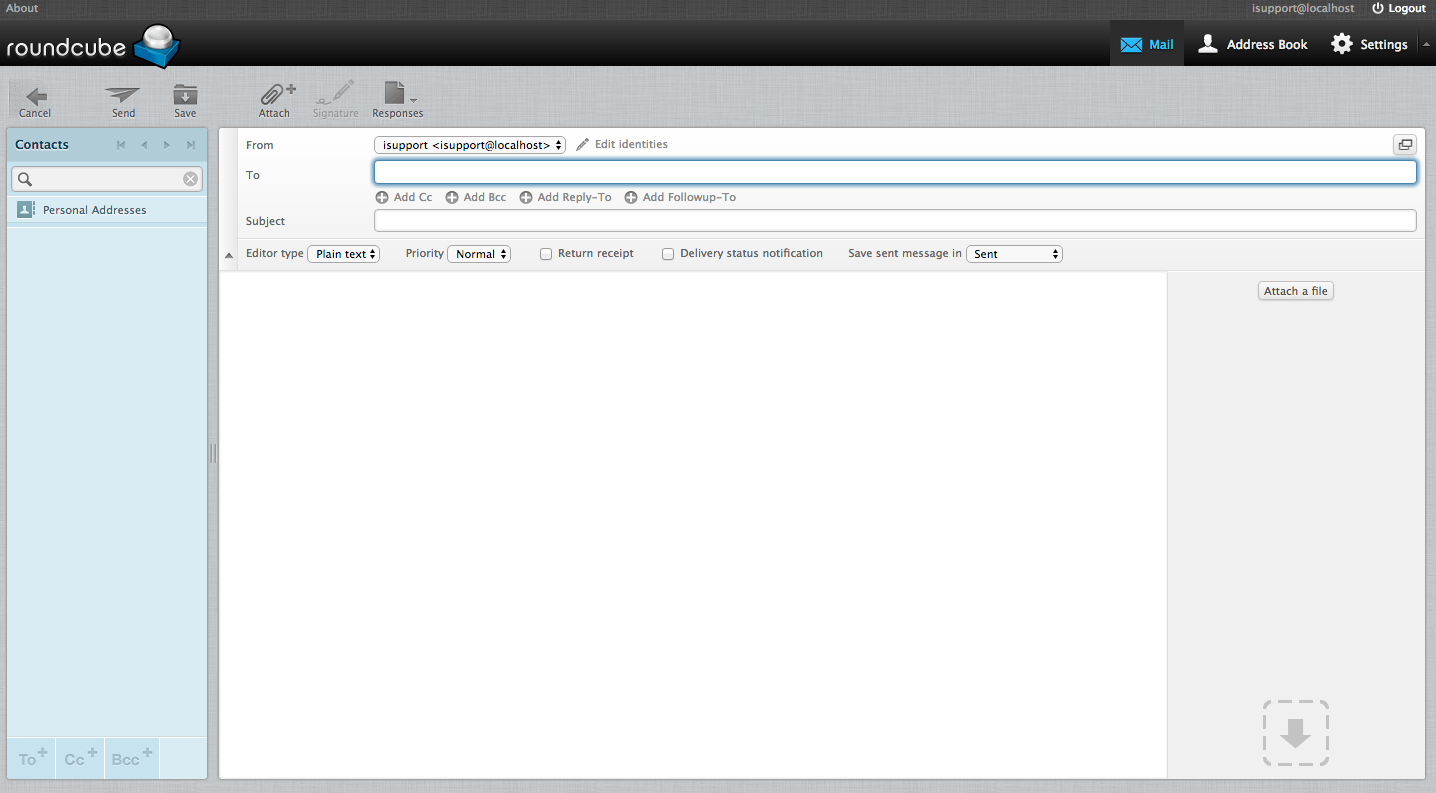Open Settings gear in top bar
This screenshot has height=793, width=1436.
click(1369, 44)
